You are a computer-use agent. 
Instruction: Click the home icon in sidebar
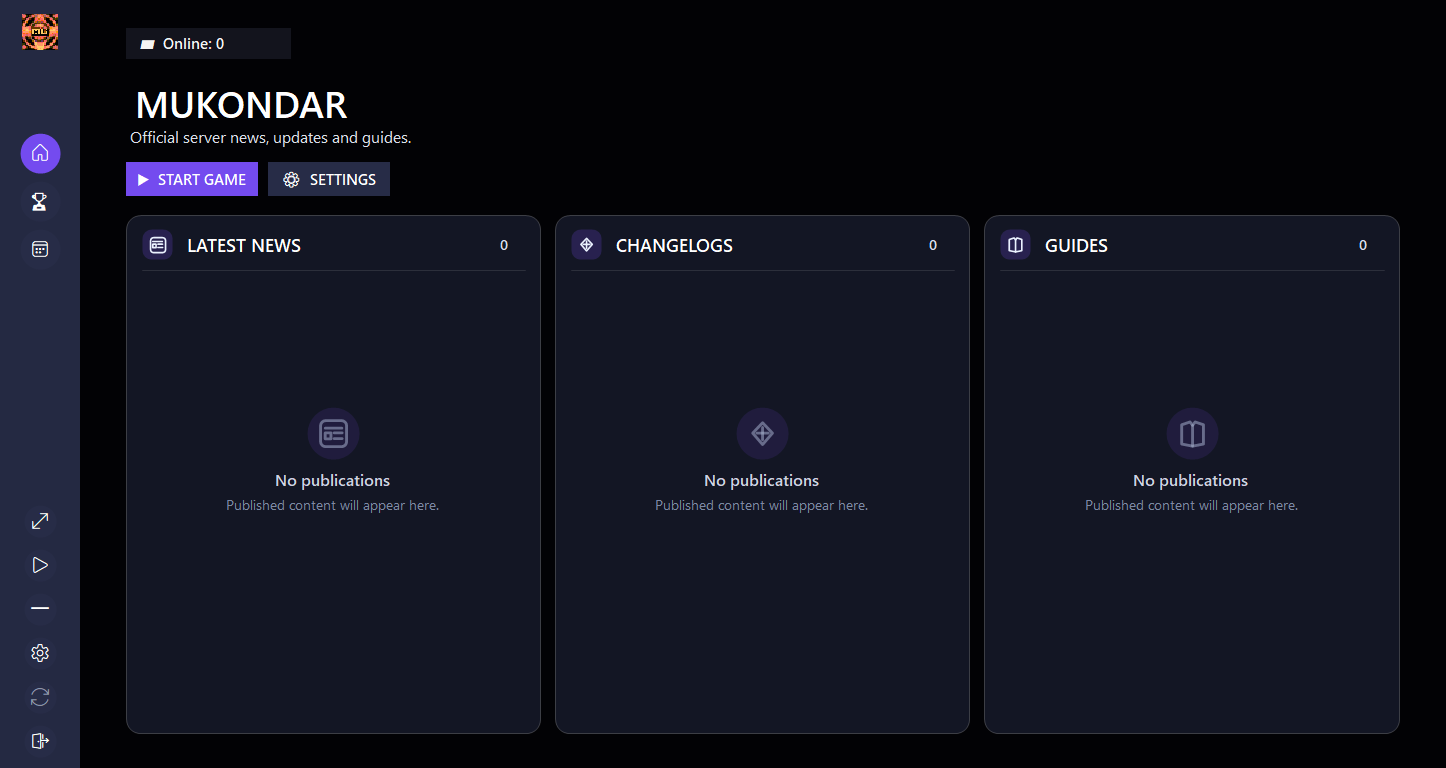coord(40,154)
